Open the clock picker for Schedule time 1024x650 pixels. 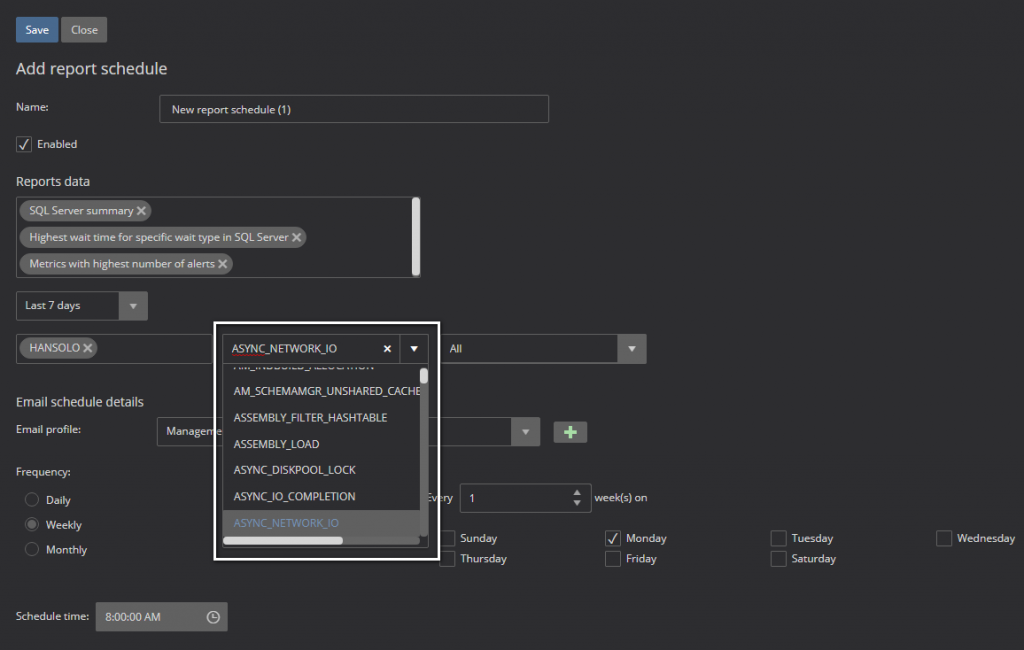(211, 616)
